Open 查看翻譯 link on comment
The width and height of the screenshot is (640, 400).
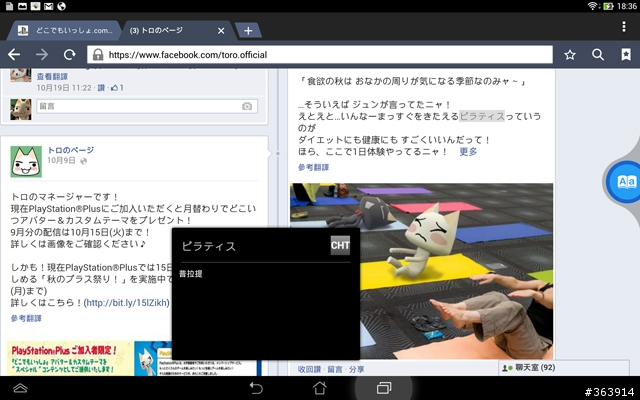pos(52,76)
